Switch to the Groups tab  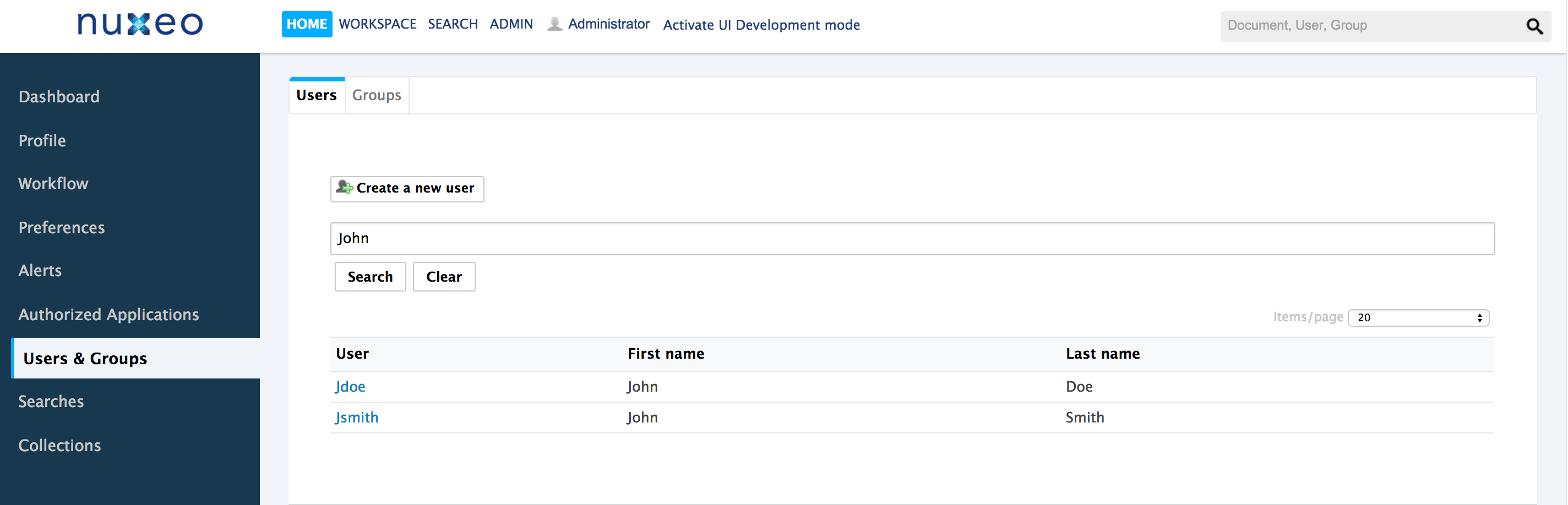click(377, 96)
